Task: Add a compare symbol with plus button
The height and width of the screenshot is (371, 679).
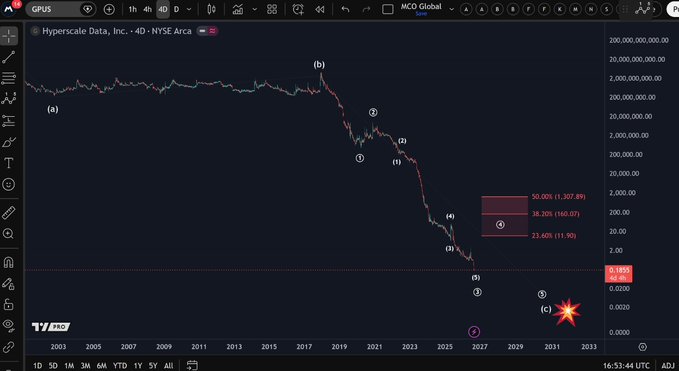Action: (109, 9)
